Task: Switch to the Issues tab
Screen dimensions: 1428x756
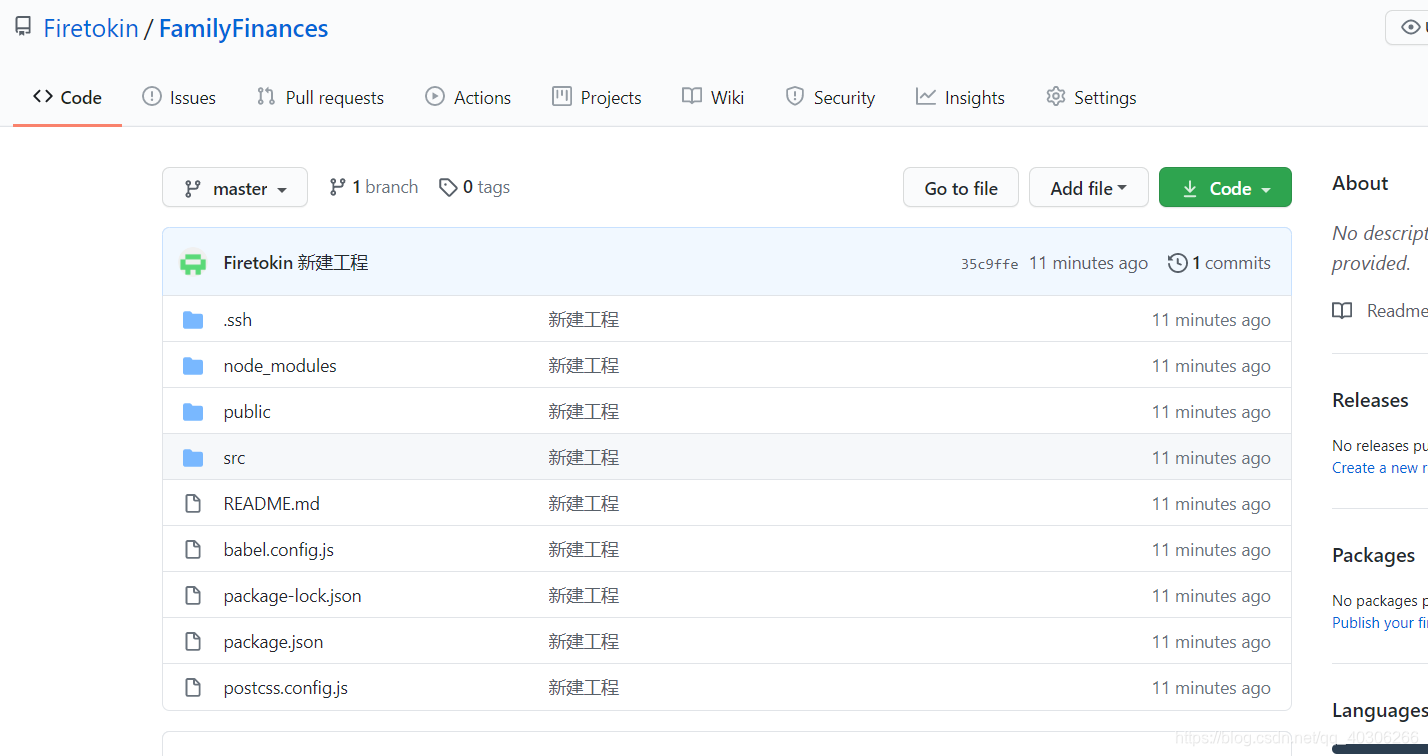Action: tap(179, 97)
